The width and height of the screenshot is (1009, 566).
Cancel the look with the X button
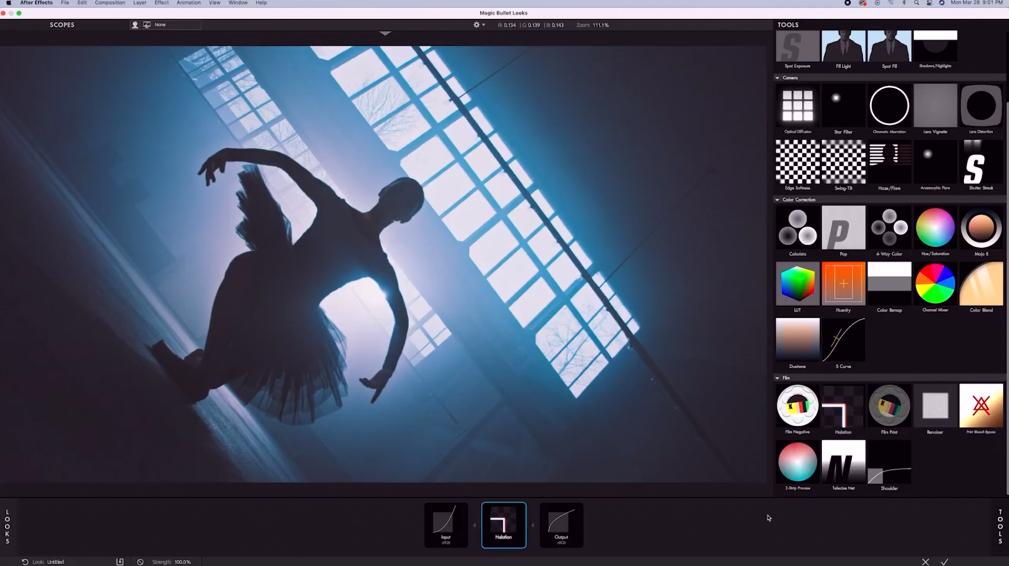point(925,562)
